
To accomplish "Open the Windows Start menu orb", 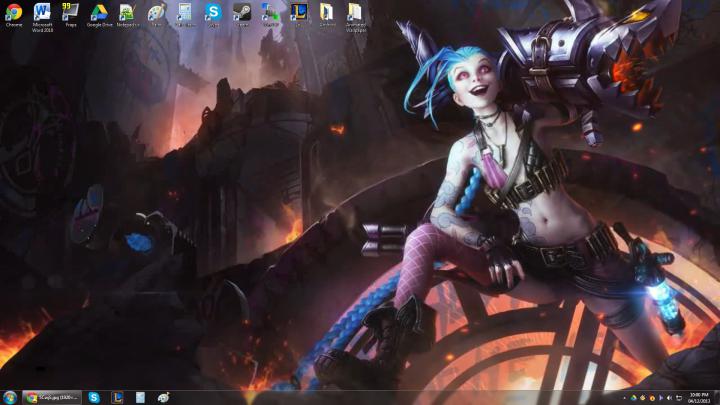I will (10, 398).
